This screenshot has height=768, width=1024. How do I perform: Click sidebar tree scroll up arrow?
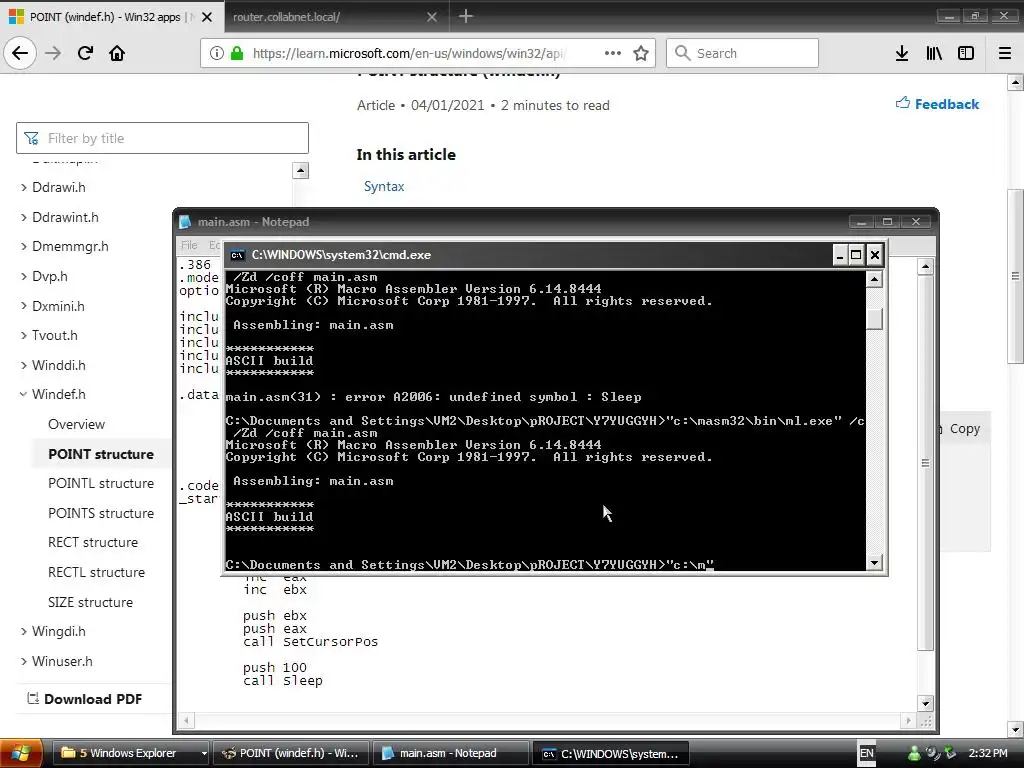tap(300, 170)
